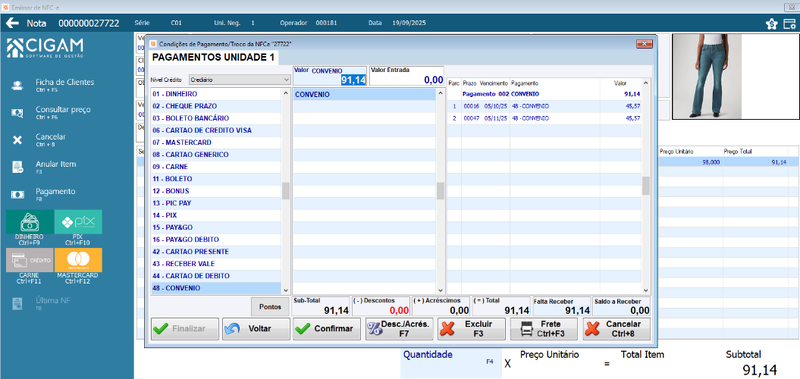This screenshot has height=379, width=800.
Task: Click the Desc./Acrés. F7 button
Action: click(x=399, y=329)
